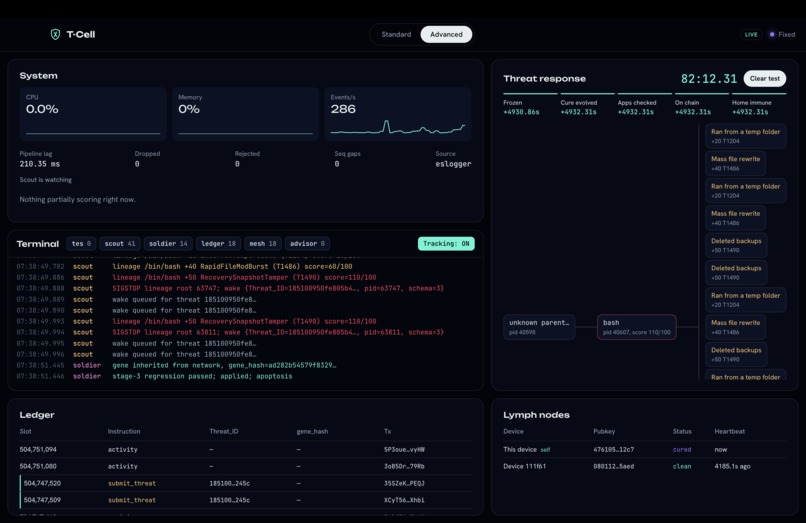The width and height of the screenshot is (806, 523).
Task: Click pubkey 080112…5aed
Action: click(x=613, y=466)
